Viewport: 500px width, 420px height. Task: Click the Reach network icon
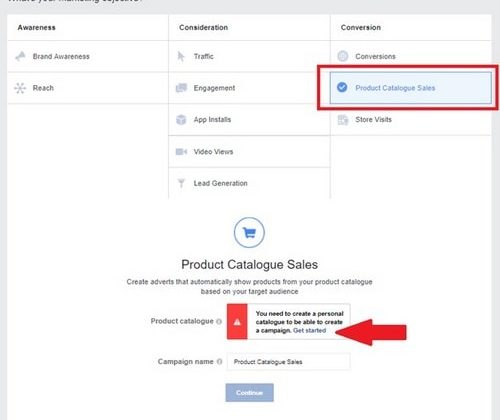[x=20, y=88]
